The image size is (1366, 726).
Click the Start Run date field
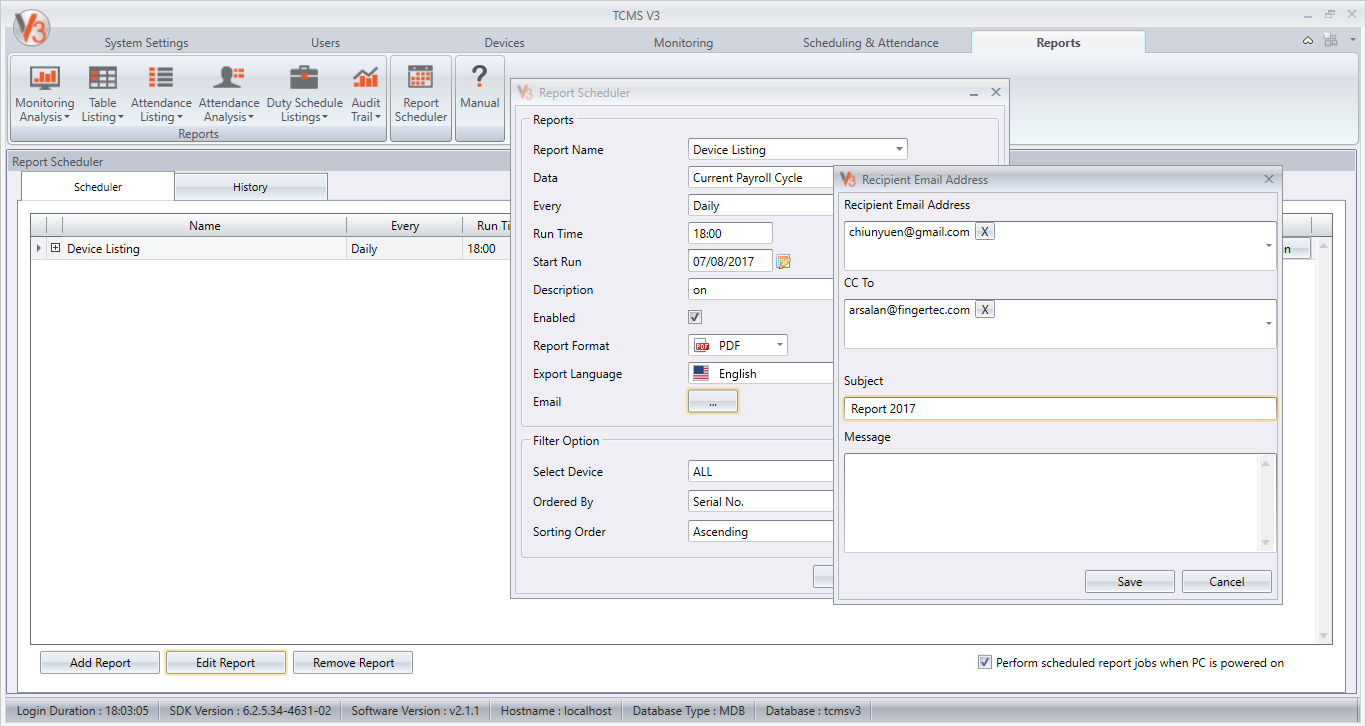731,262
